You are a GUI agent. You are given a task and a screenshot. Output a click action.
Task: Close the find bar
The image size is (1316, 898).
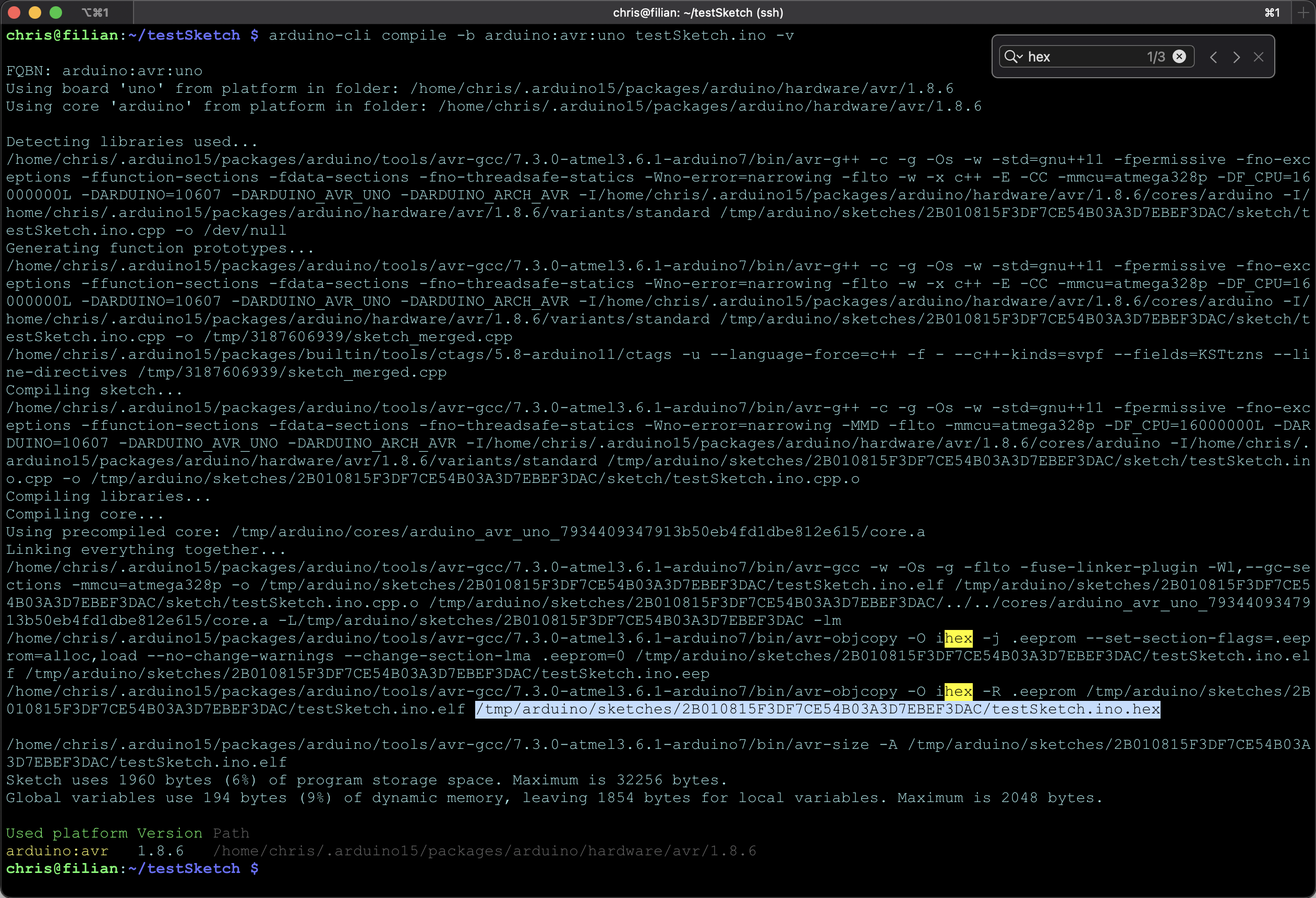[1258, 57]
